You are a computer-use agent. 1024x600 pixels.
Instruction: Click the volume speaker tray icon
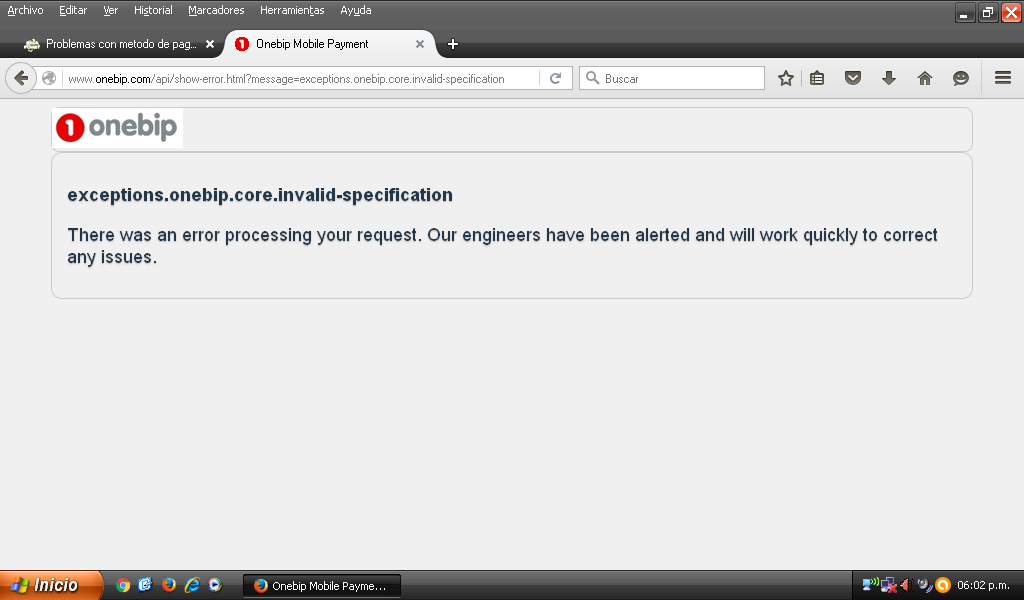[x=906, y=585]
